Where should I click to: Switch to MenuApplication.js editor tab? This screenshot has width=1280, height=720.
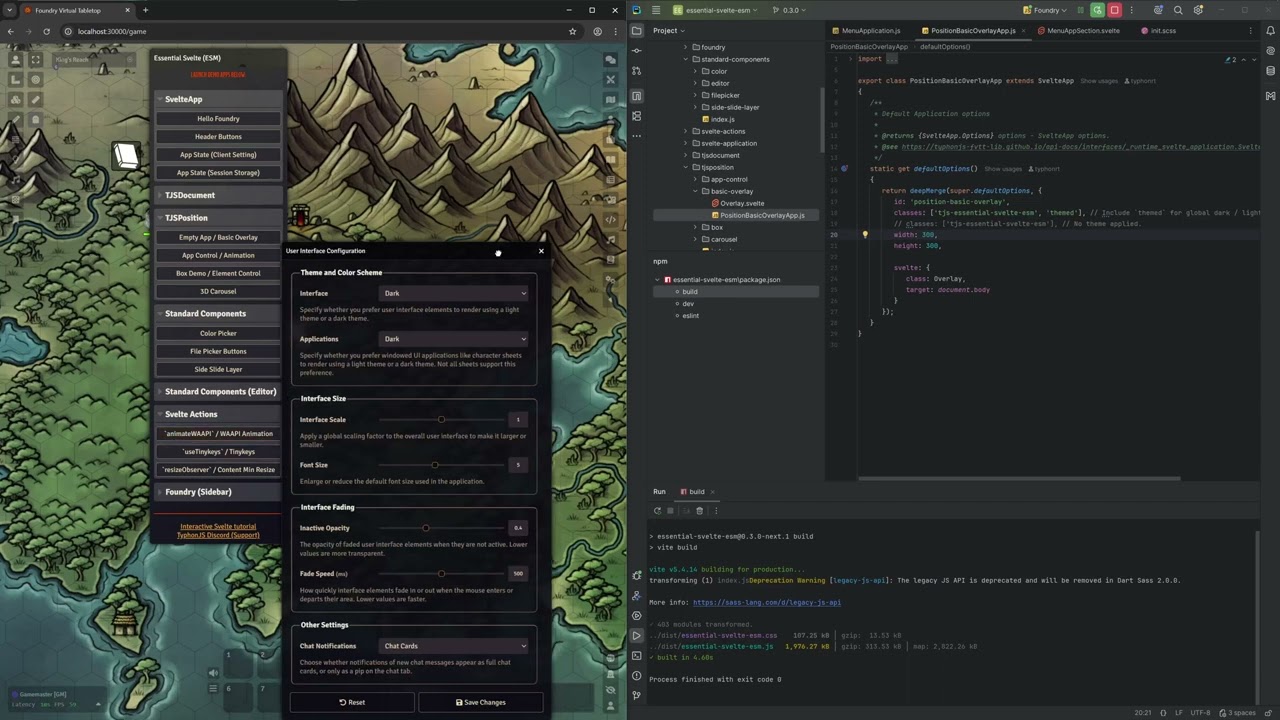[864, 31]
